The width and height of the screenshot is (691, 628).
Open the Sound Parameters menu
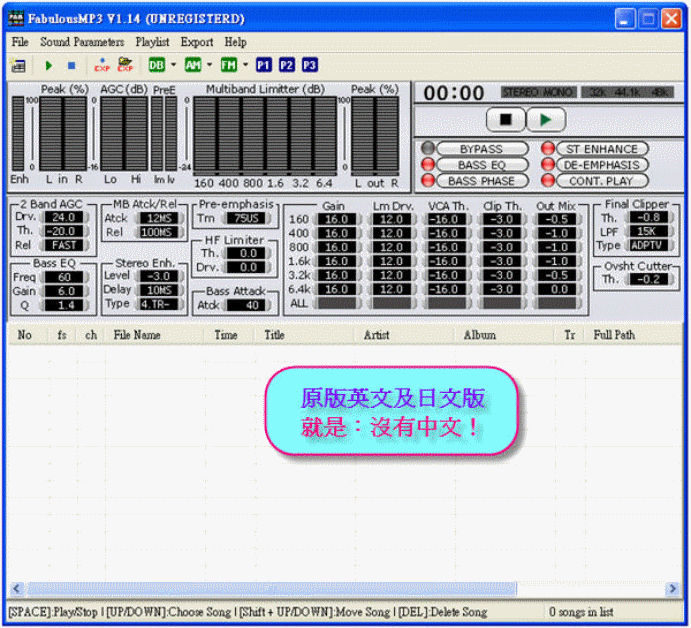point(82,42)
